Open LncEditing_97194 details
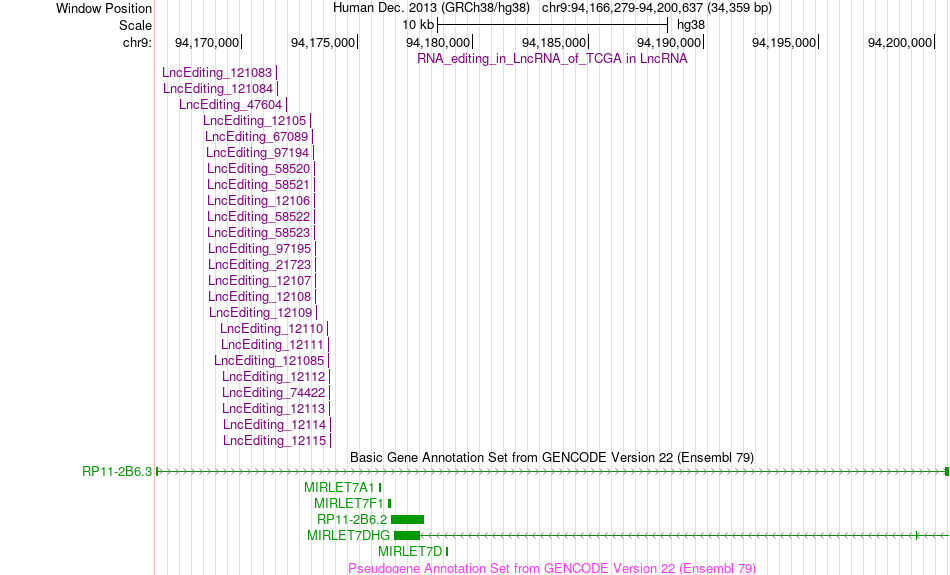Image resolution: width=950 pixels, height=575 pixels. click(257, 153)
